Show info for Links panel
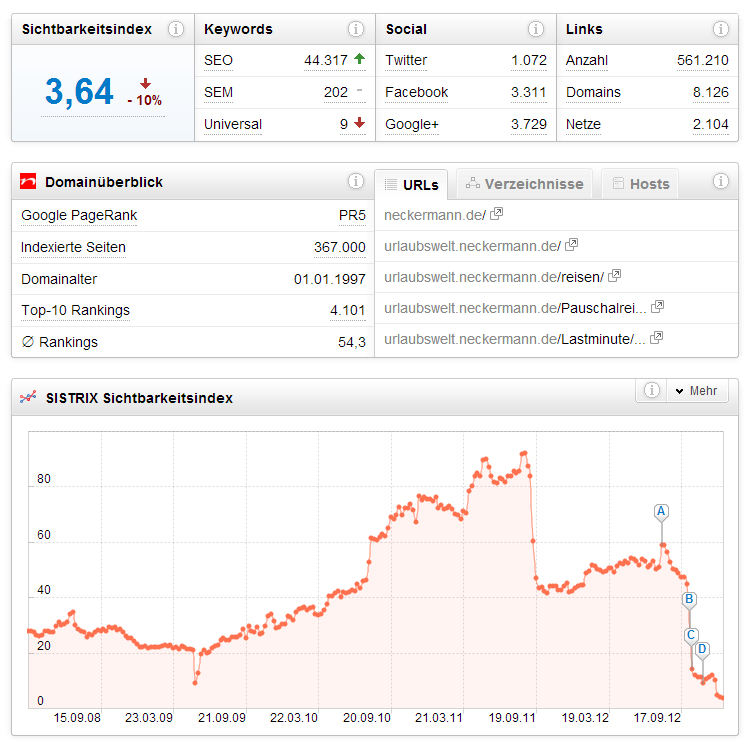 720,29
